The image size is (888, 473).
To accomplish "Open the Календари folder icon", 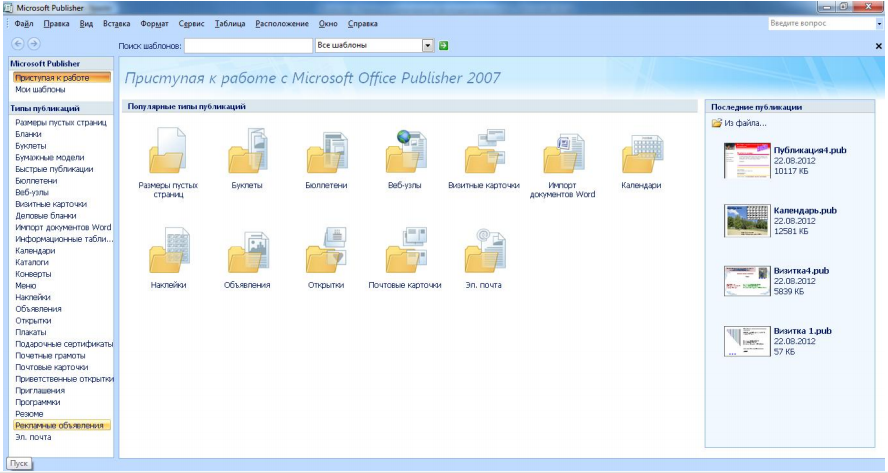I will (642, 153).
